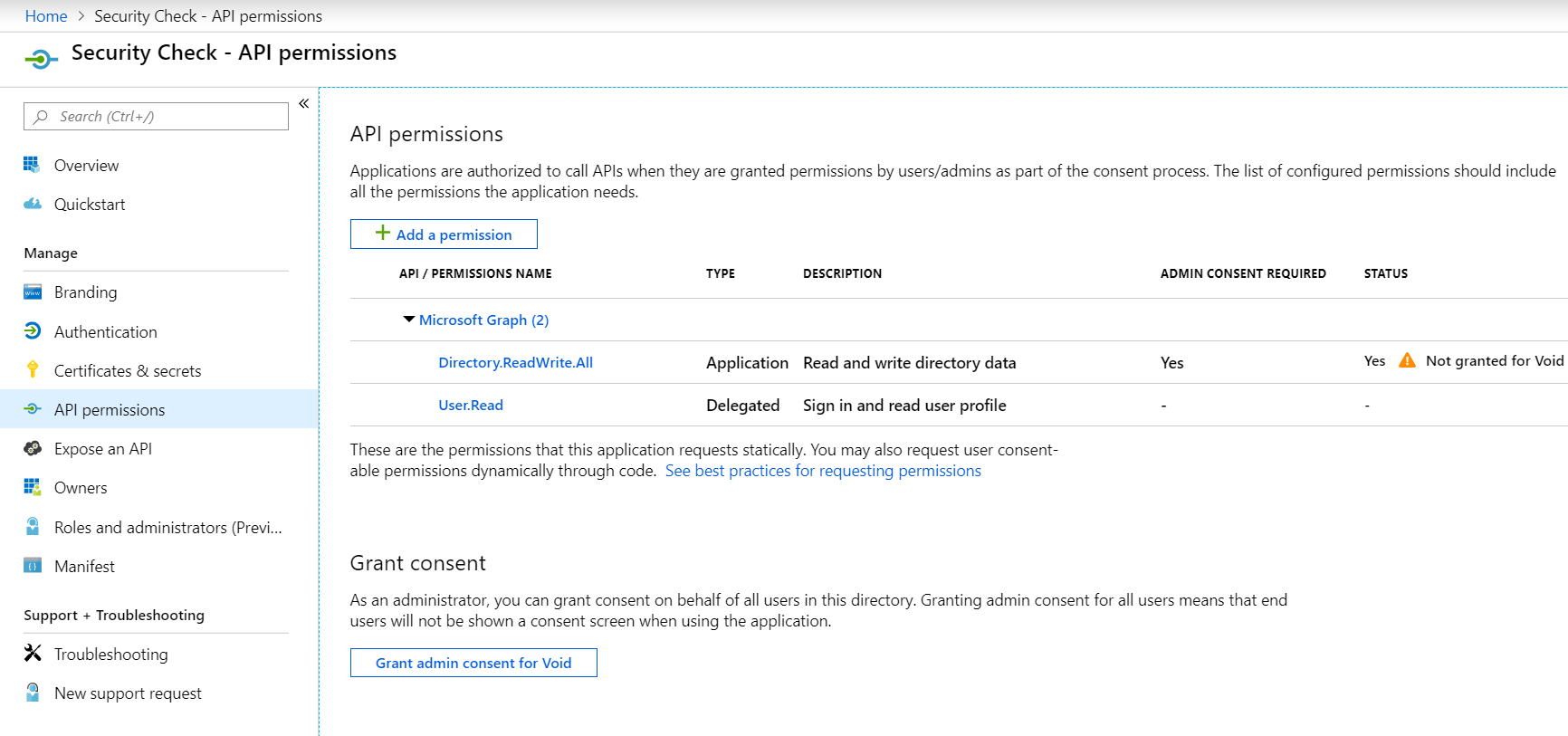Click the search magnifier icon

pos(41,117)
